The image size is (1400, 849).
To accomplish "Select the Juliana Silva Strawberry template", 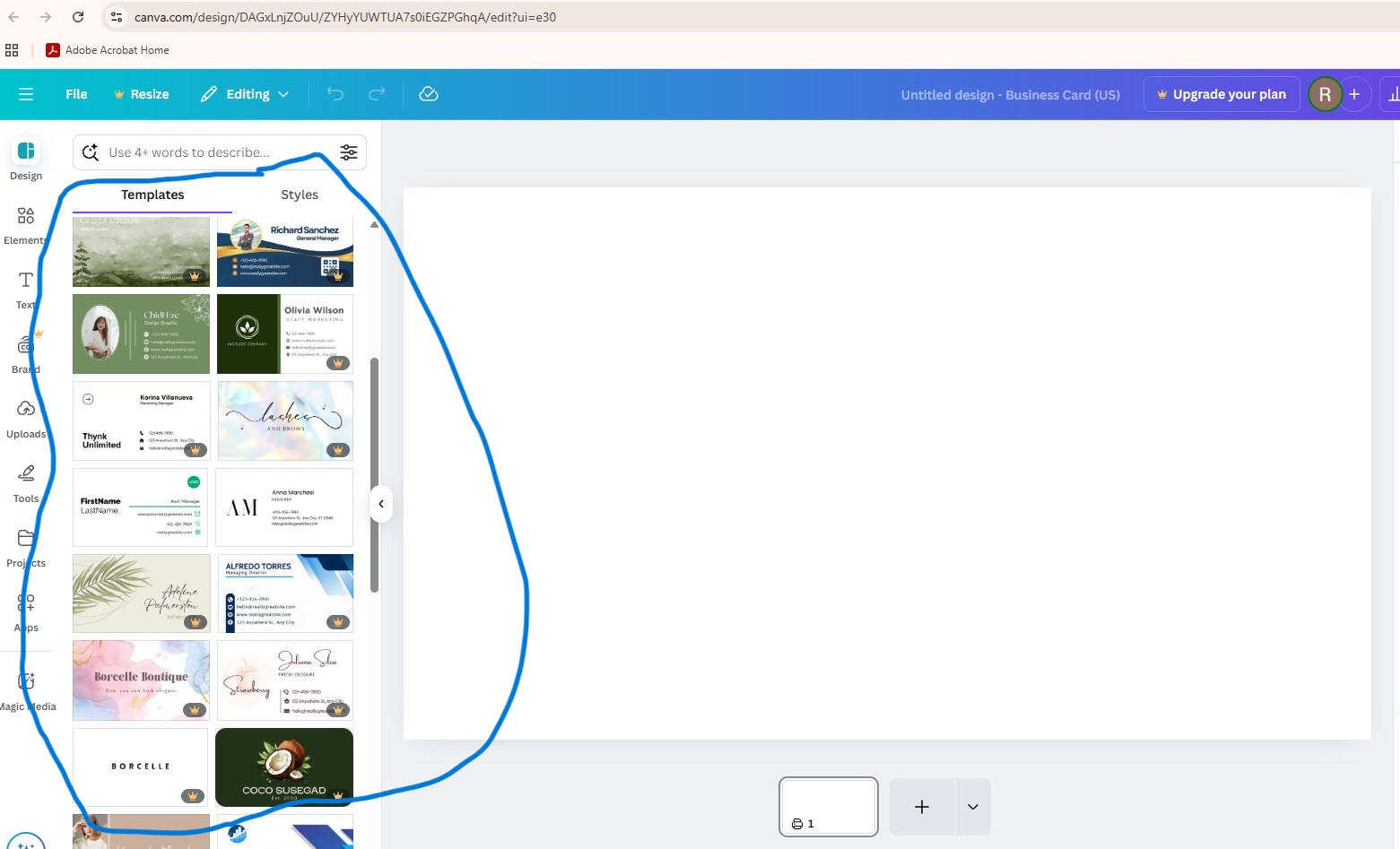I will 285,680.
